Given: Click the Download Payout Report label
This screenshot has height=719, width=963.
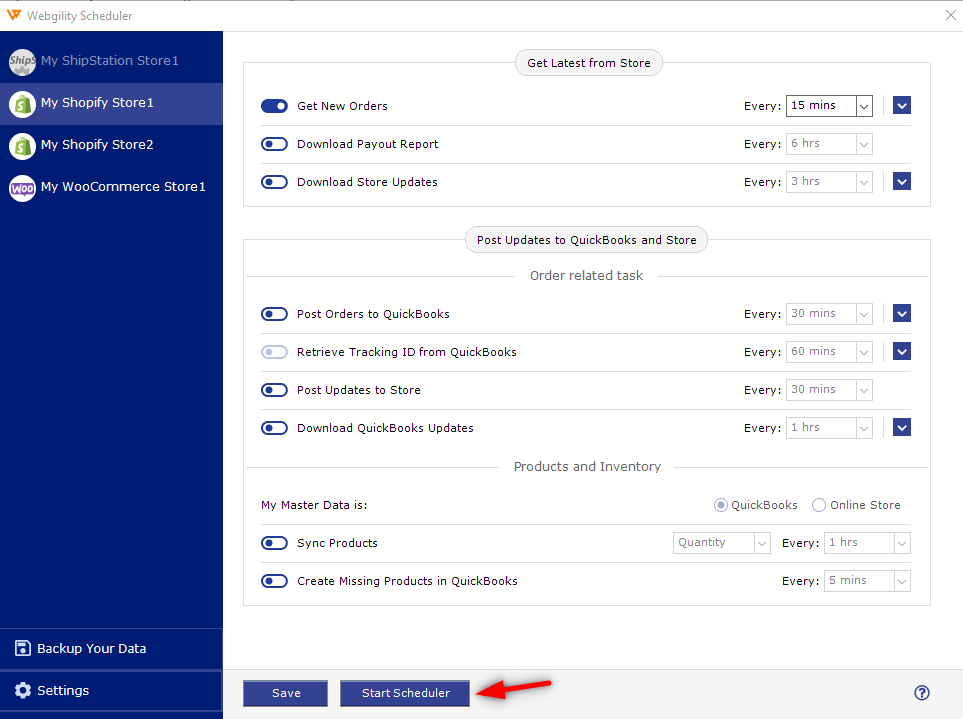Looking at the screenshot, I should point(367,144).
